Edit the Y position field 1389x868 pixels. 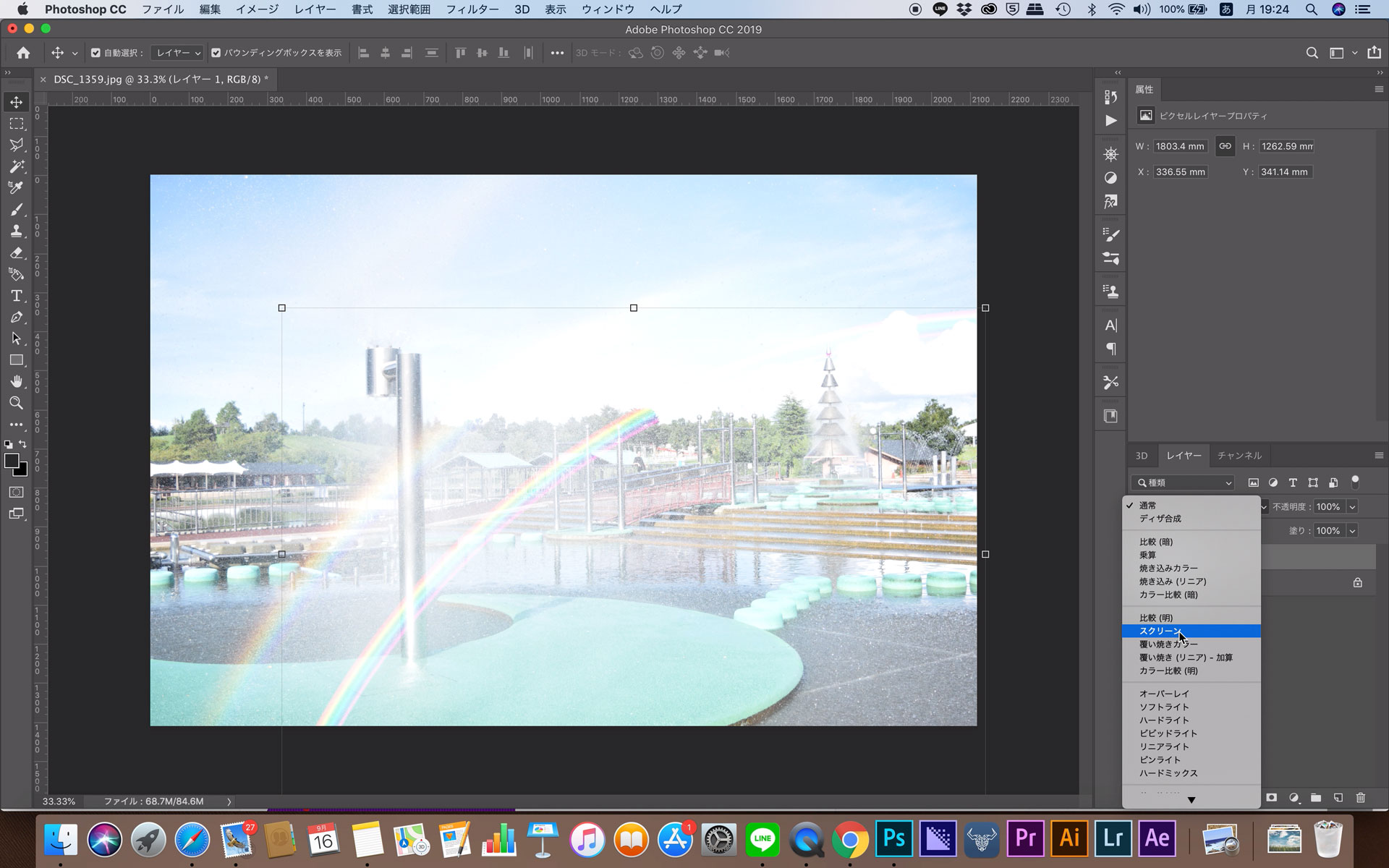(x=1284, y=172)
